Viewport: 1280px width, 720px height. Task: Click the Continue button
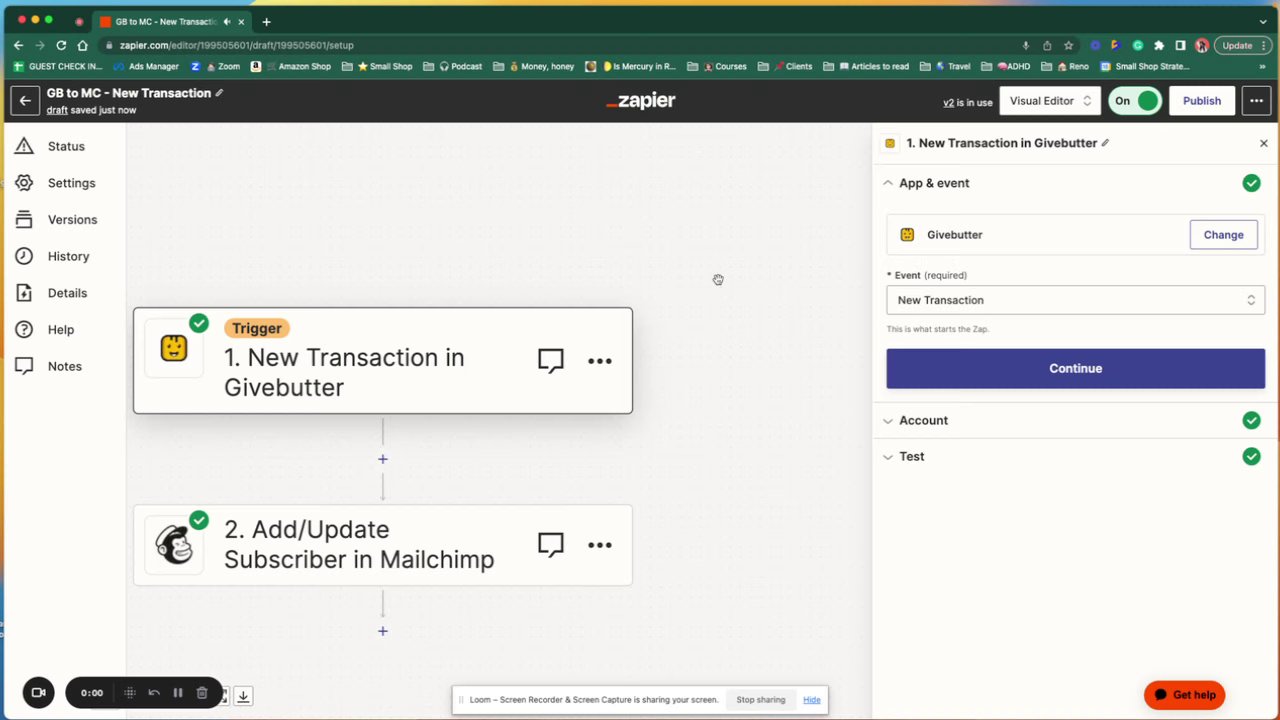point(1075,368)
